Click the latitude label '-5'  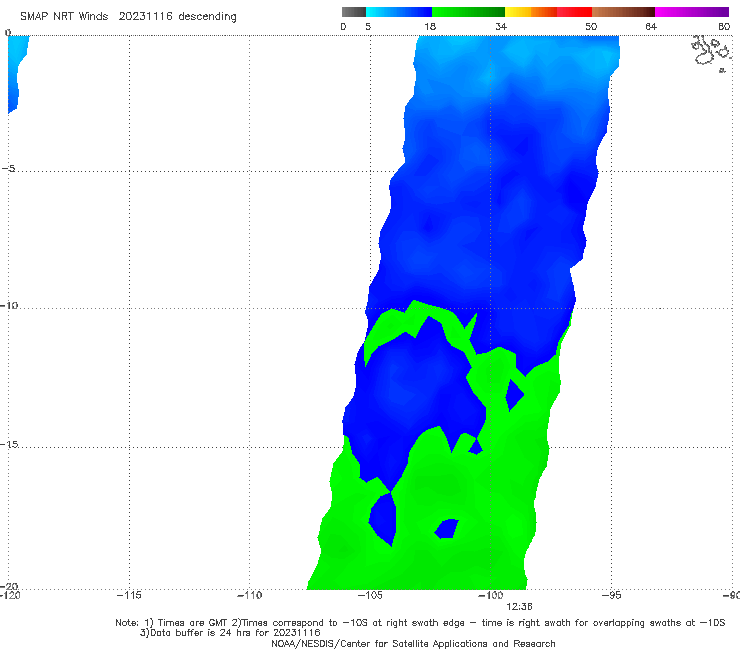tap(9, 168)
